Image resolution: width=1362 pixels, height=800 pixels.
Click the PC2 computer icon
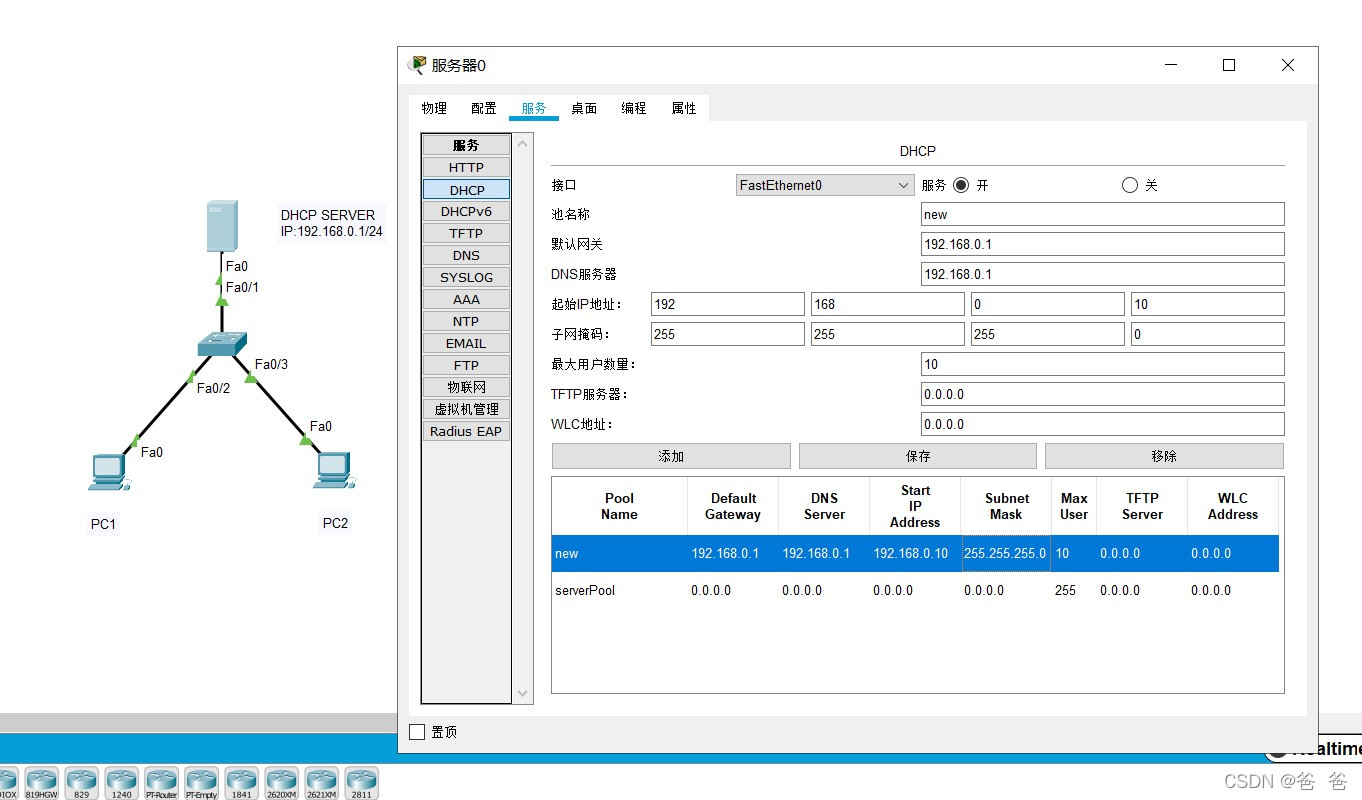click(x=333, y=470)
